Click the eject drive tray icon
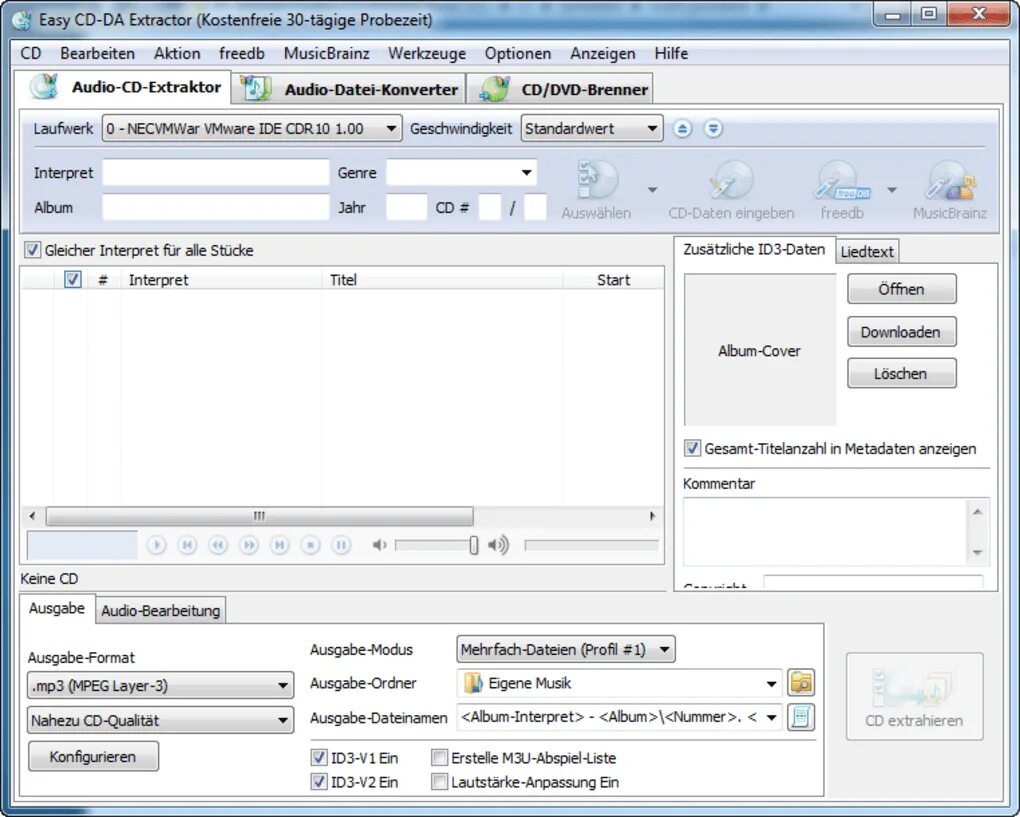The width and height of the screenshot is (1020, 817). click(682, 129)
